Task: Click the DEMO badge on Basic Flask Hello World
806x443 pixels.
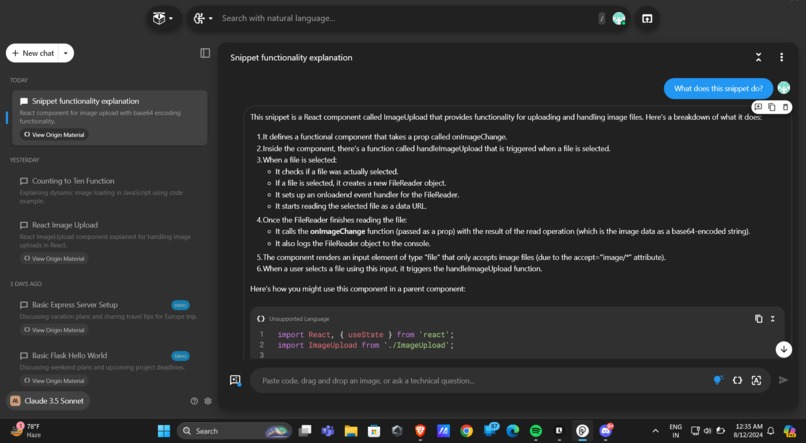Action: coord(180,356)
